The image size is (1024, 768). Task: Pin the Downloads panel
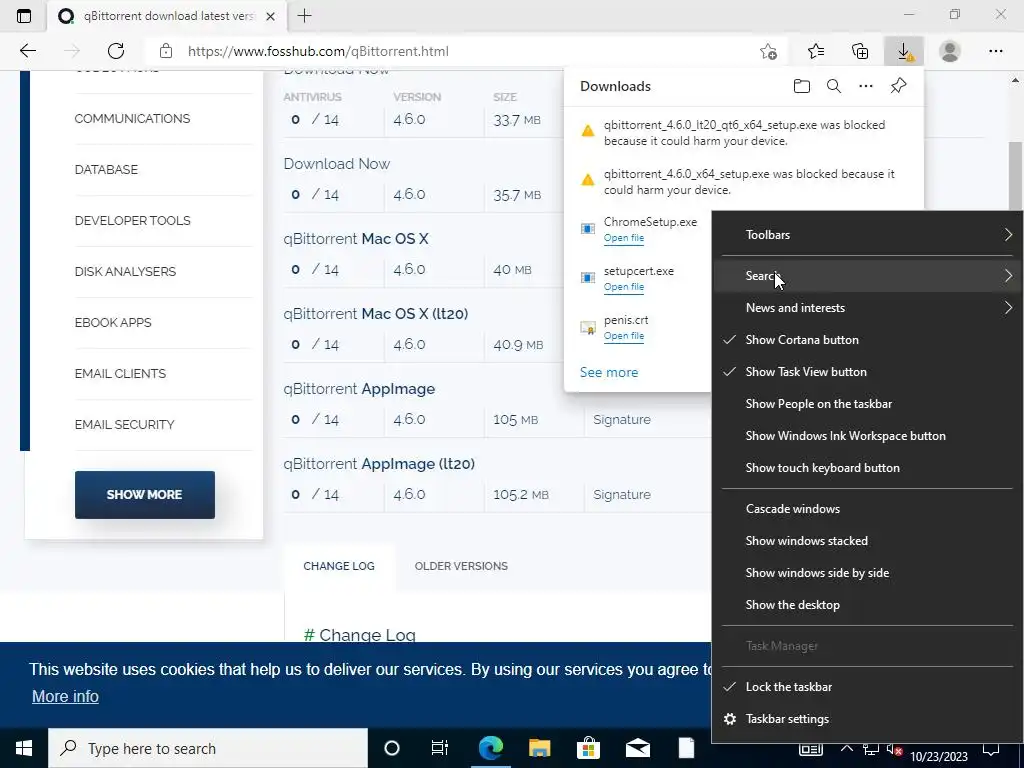tap(899, 86)
